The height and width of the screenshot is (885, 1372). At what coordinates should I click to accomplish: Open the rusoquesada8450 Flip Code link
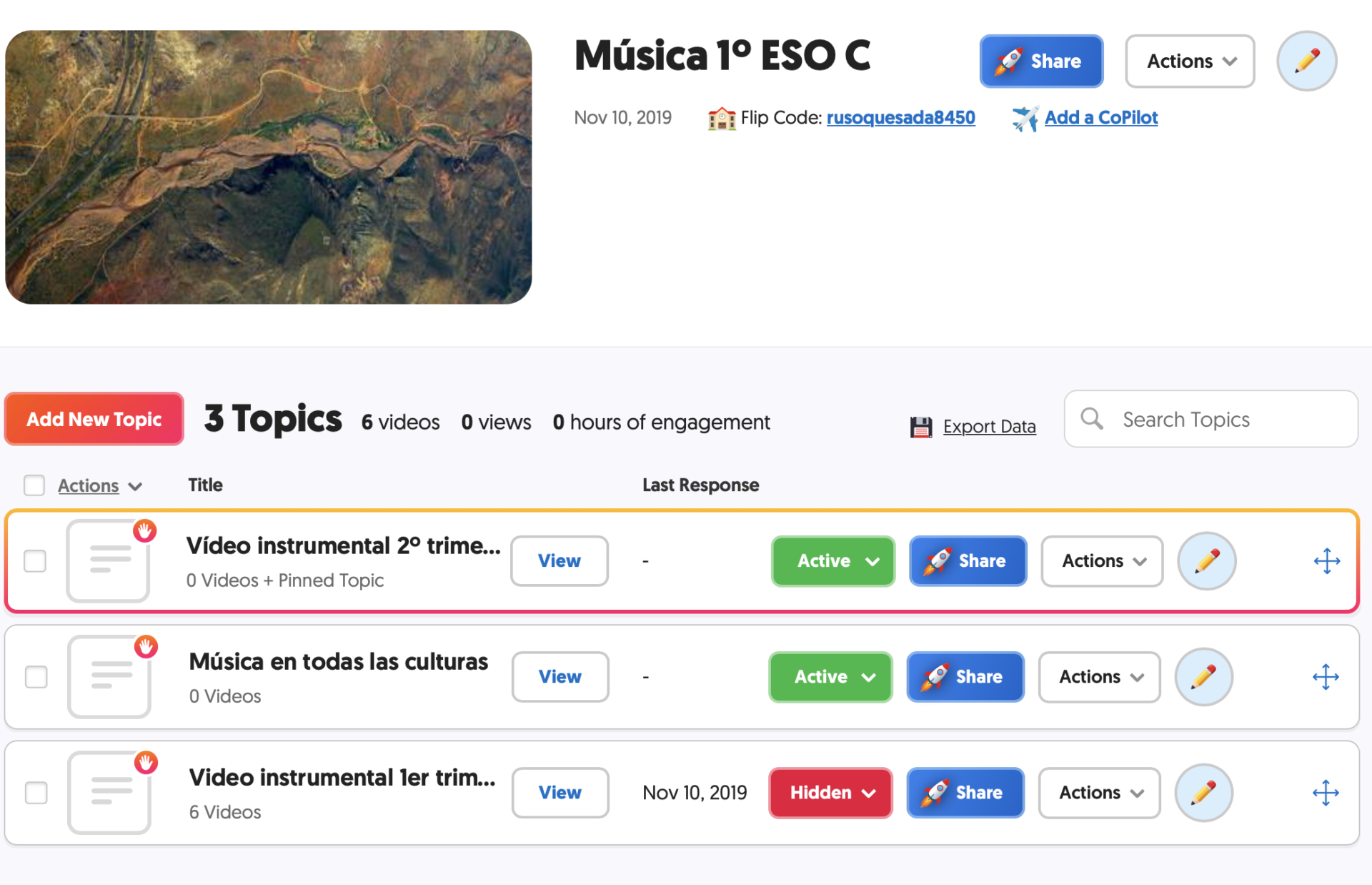pos(900,117)
